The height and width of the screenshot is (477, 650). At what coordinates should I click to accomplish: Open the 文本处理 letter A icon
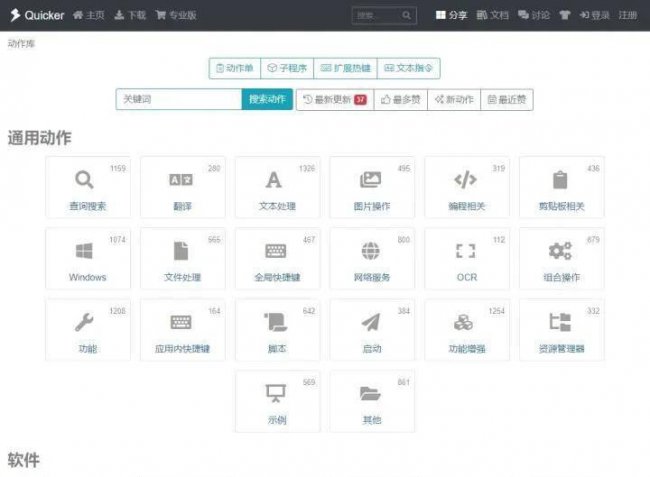click(274, 180)
